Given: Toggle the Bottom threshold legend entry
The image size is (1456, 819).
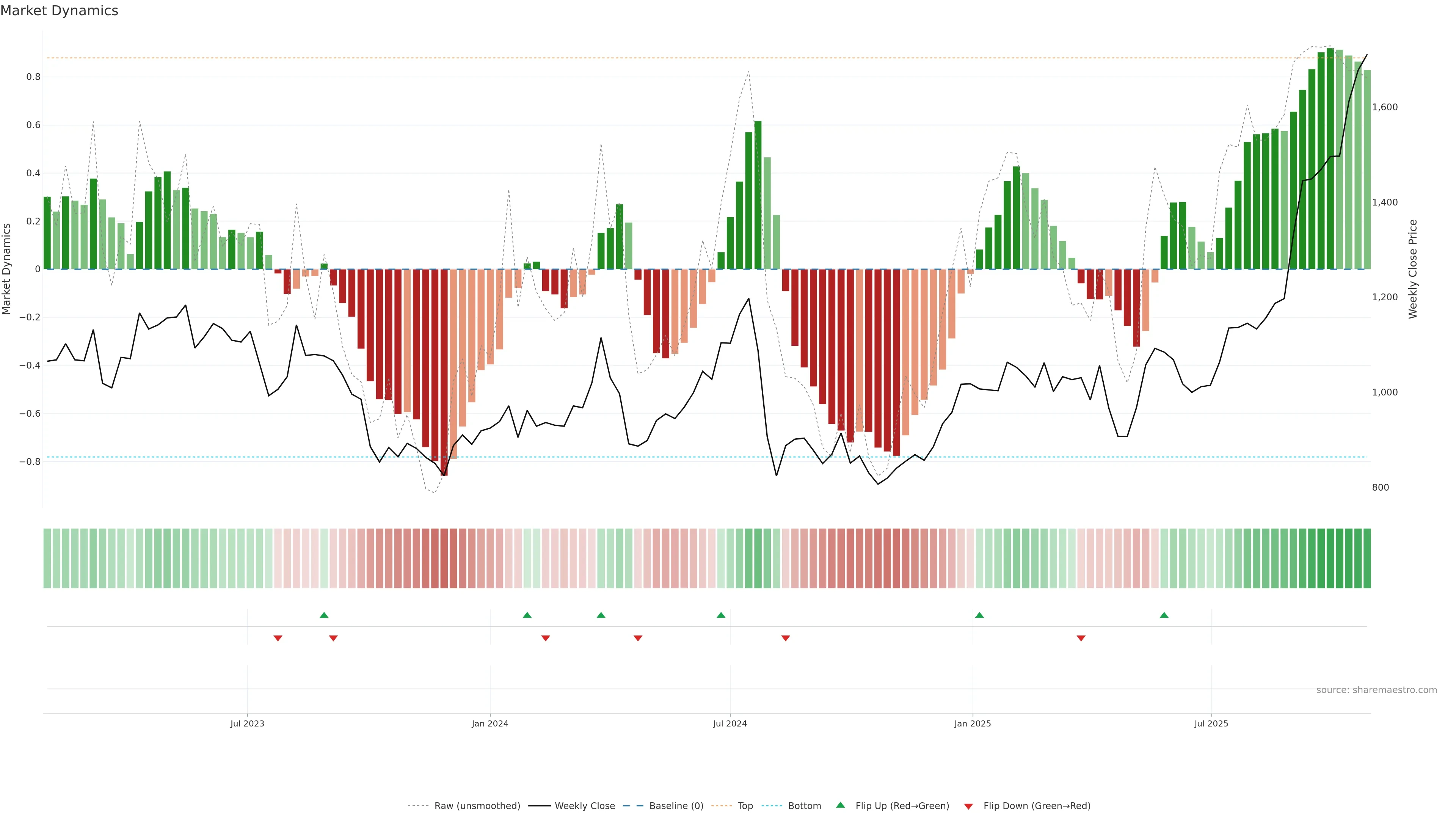Looking at the screenshot, I should click(x=804, y=806).
